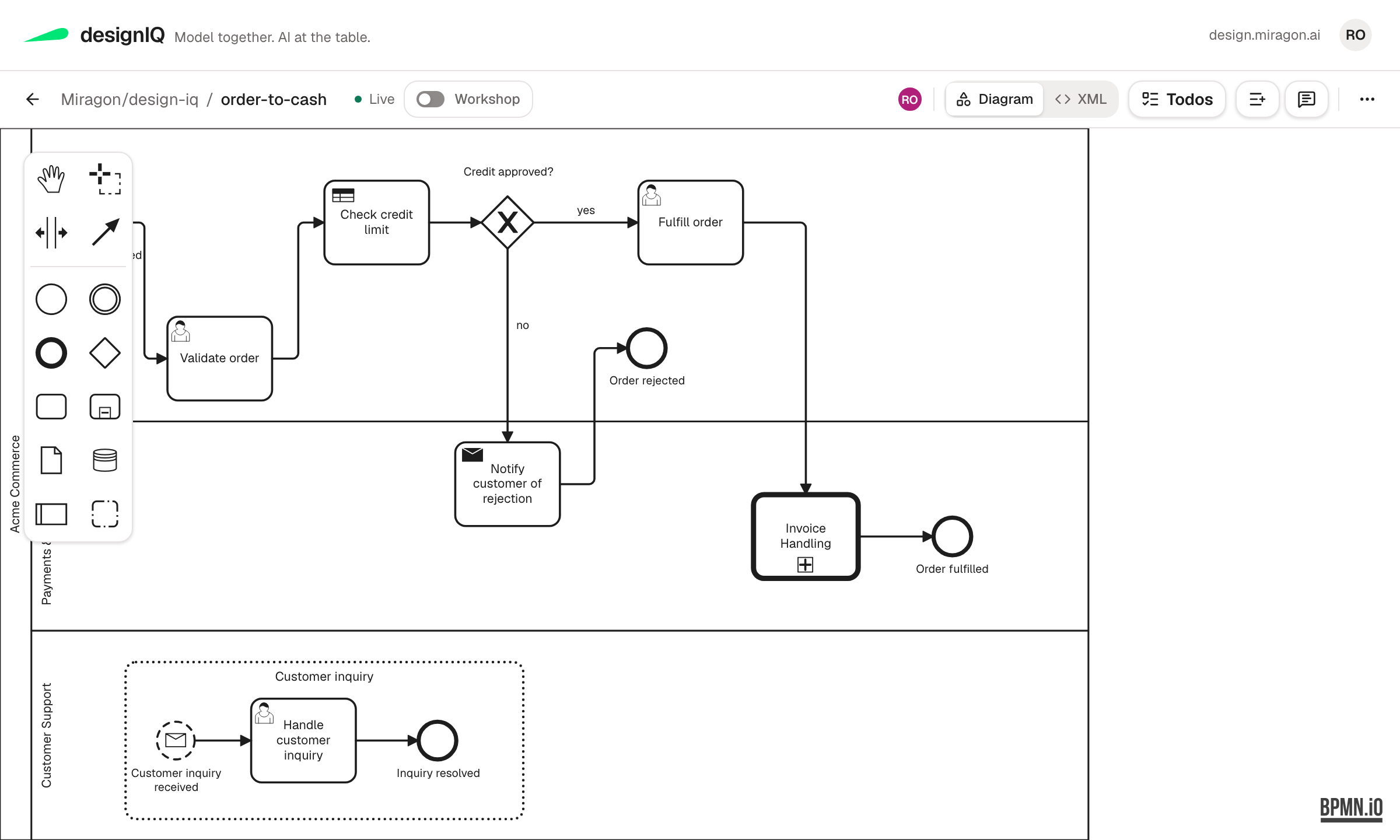Click the order-to-cash diagram name

click(274, 99)
